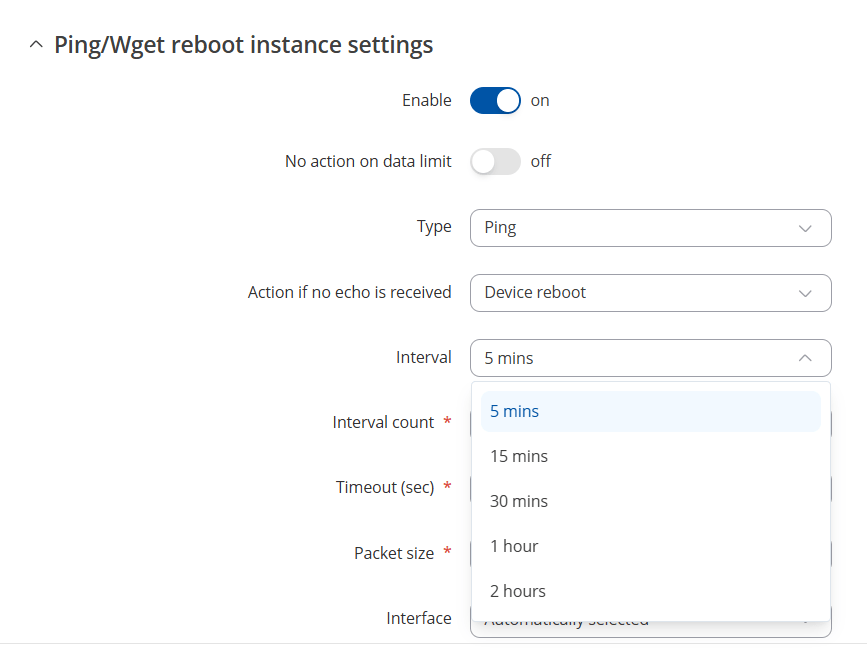Collapse the Ping/Wget reboot instance settings chevron

click(36, 45)
